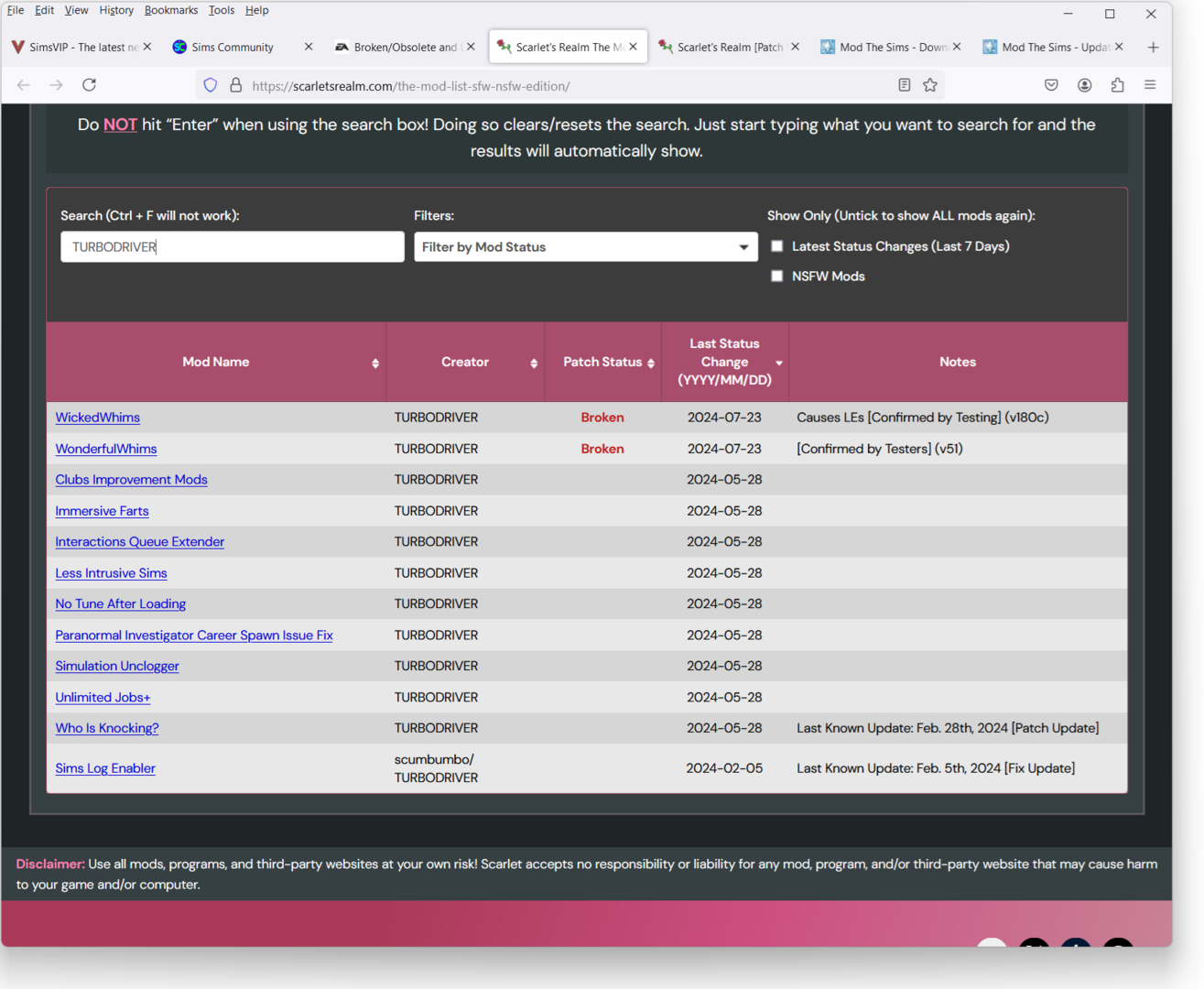The height and width of the screenshot is (989, 1204).
Task: Sort the table by Patch Status
Action: coord(602,362)
